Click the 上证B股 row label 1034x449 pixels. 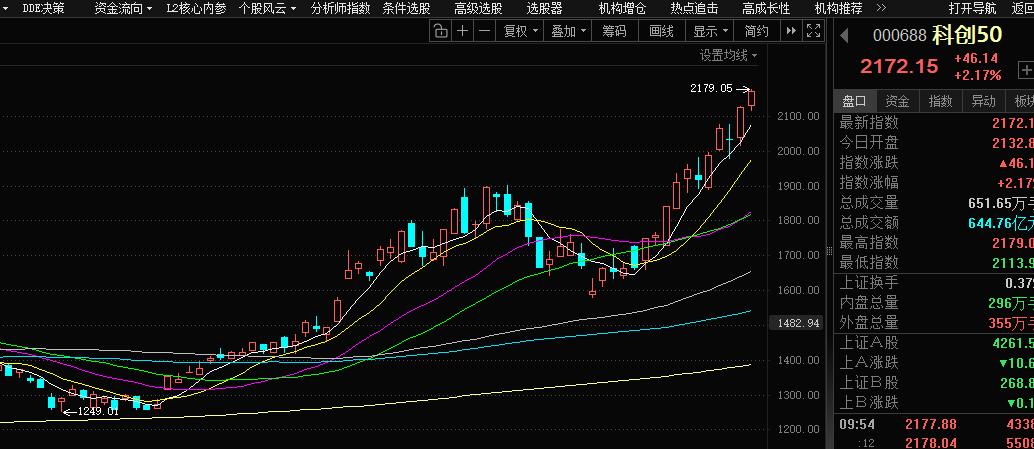[869, 382]
